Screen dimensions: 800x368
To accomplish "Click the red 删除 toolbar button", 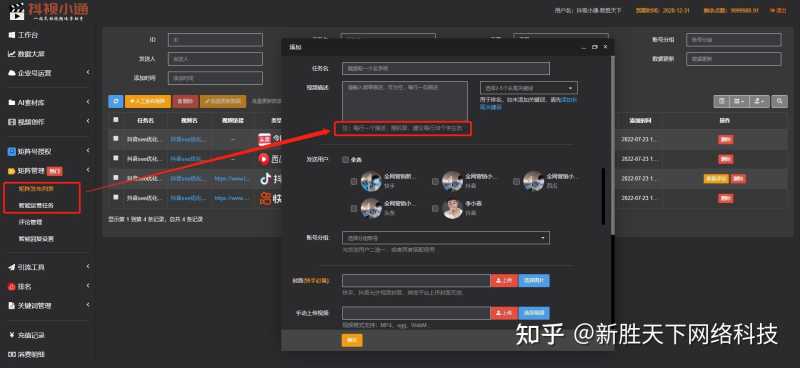I will pyautogui.click(x=185, y=101).
